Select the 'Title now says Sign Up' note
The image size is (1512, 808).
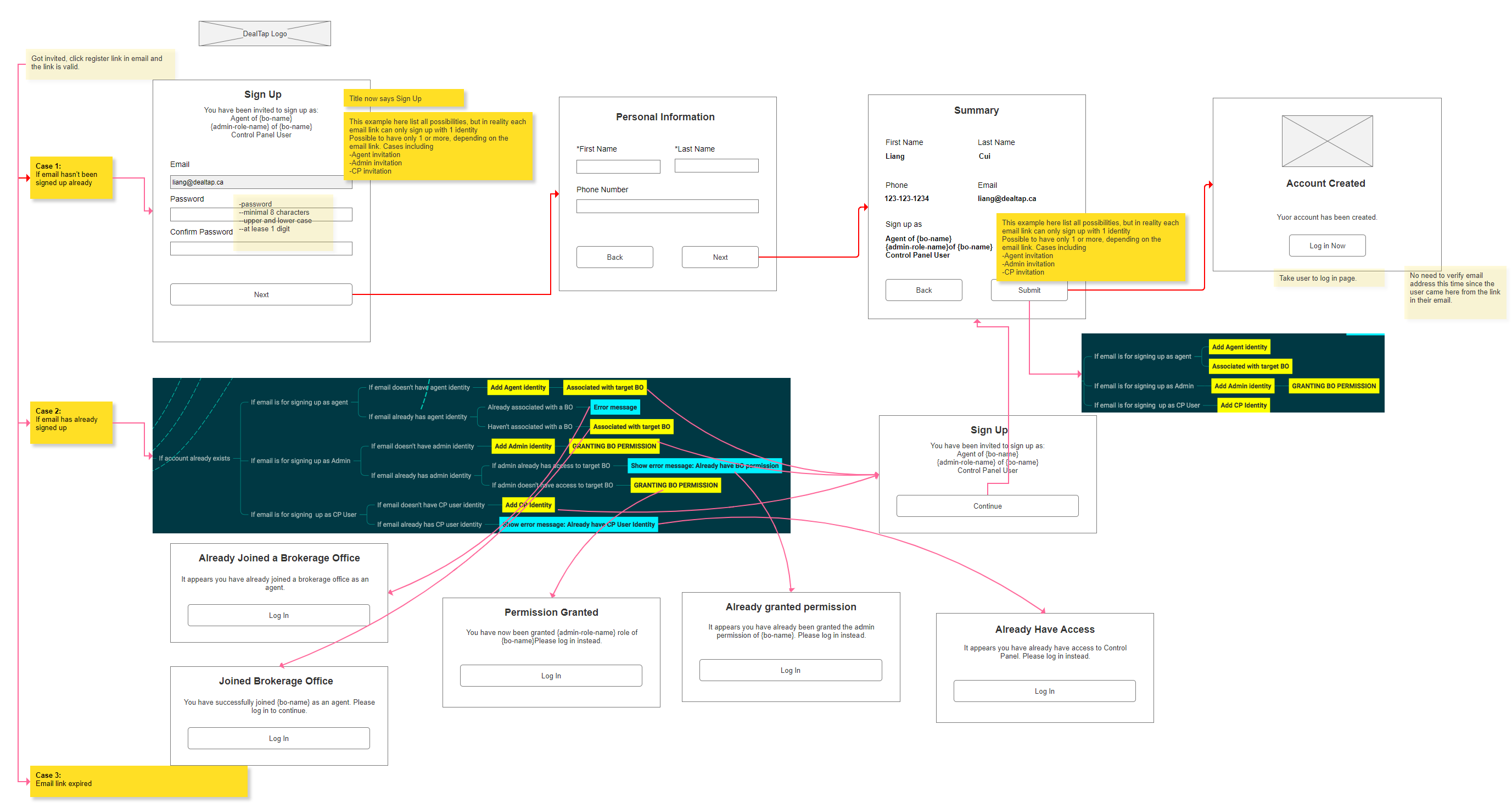[x=403, y=98]
